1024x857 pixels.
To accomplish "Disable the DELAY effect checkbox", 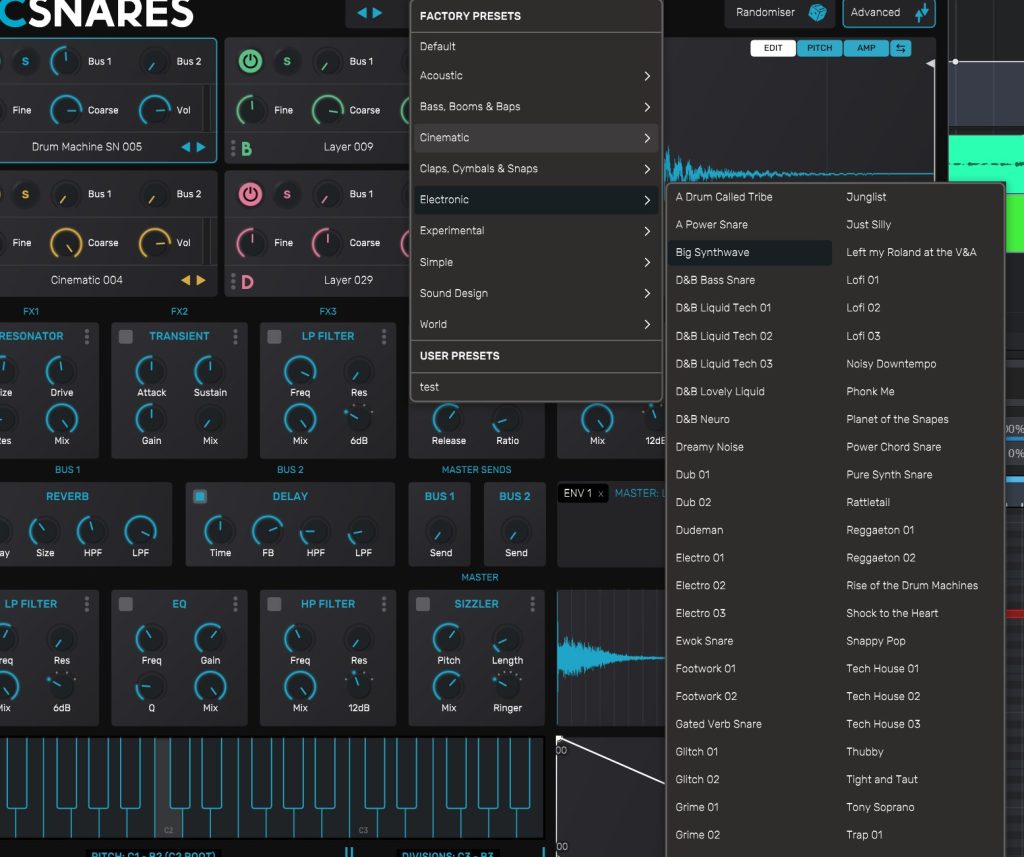I will pyautogui.click(x=200, y=496).
